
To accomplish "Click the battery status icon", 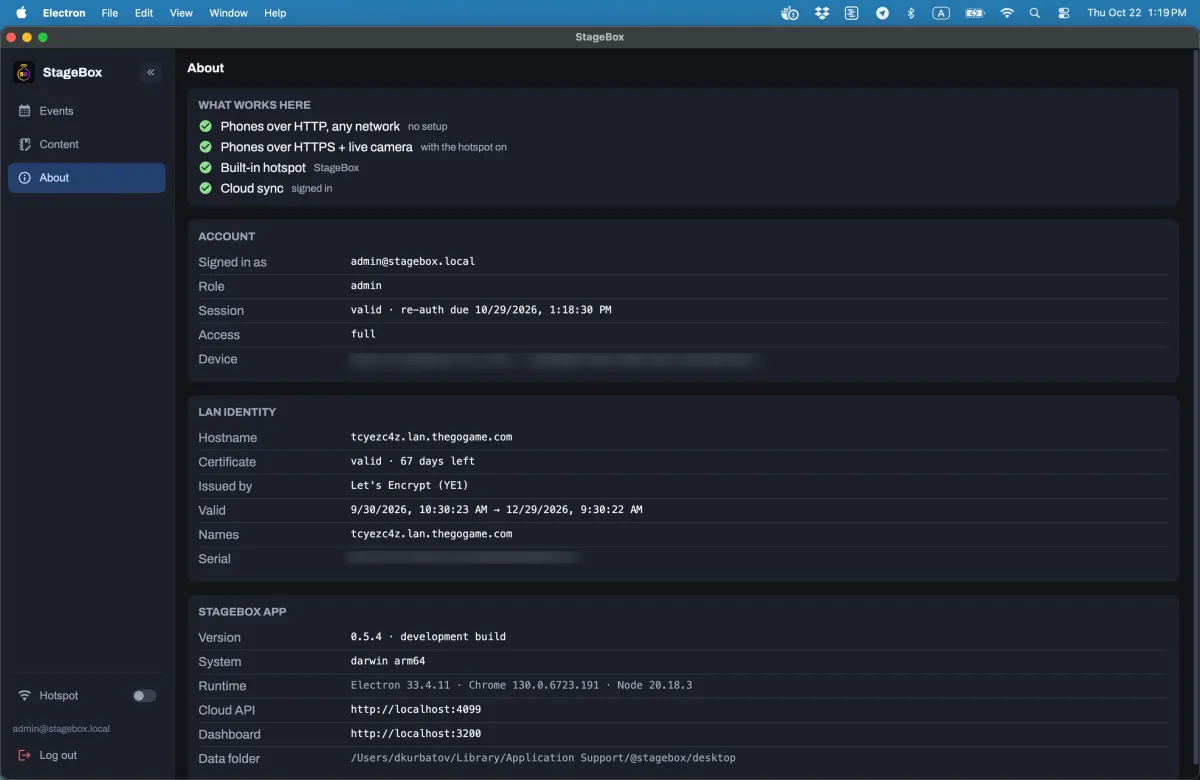I will click(975, 13).
